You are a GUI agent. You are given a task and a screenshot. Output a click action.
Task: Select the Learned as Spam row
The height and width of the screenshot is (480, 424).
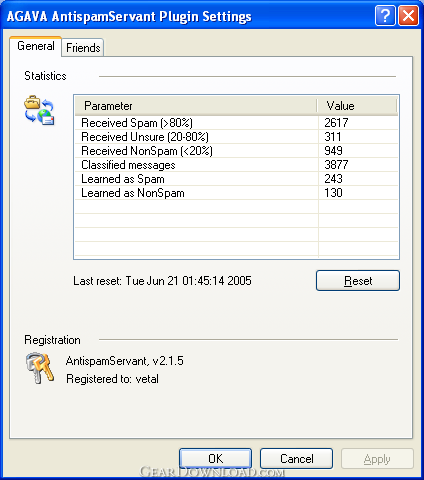(236, 179)
